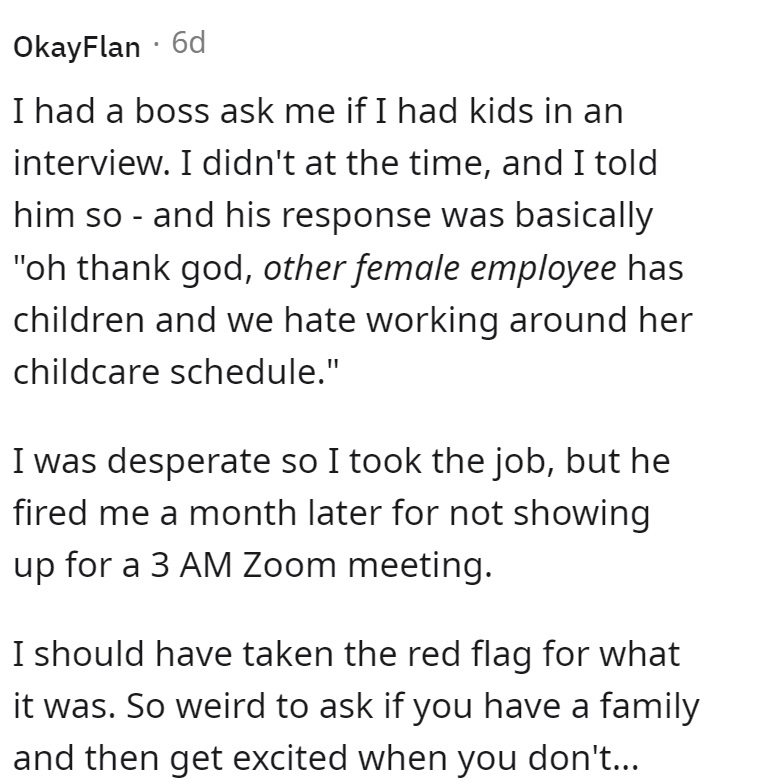Click the word 'fired' in the comment
Viewport: 762px width, 782px height.
coord(51,513)
